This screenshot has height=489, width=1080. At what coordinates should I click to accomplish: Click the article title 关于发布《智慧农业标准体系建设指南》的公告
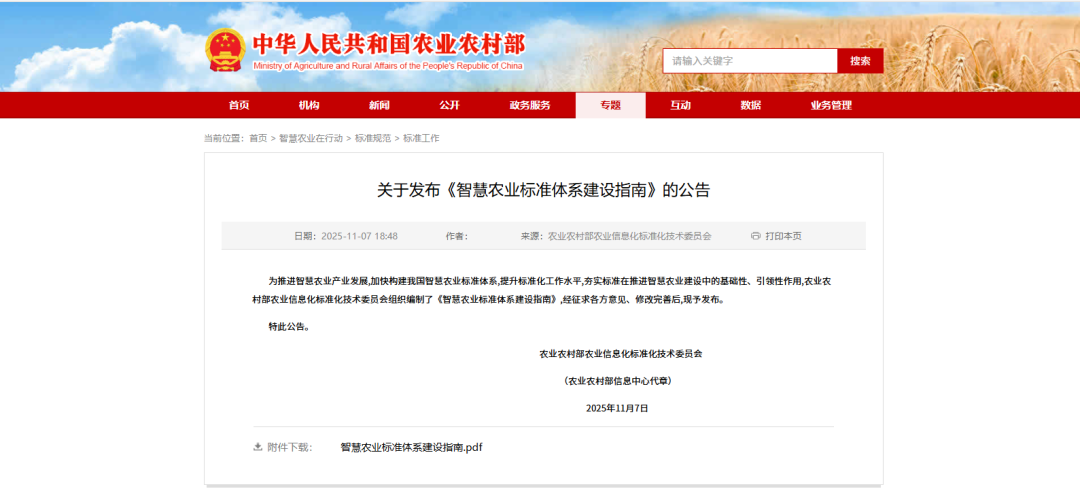click(543, 191)
